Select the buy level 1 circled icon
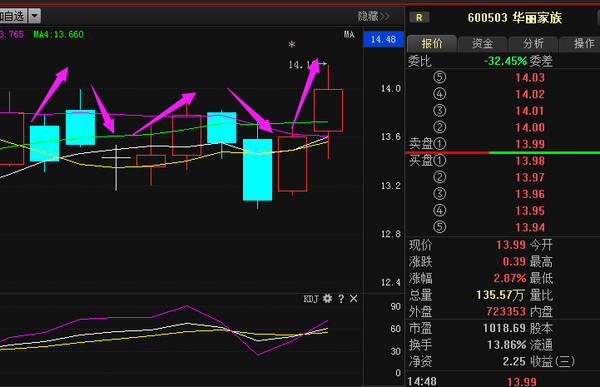Image resolution: width=600 pixels, height=387 pixels. click(x=440, y=160)
